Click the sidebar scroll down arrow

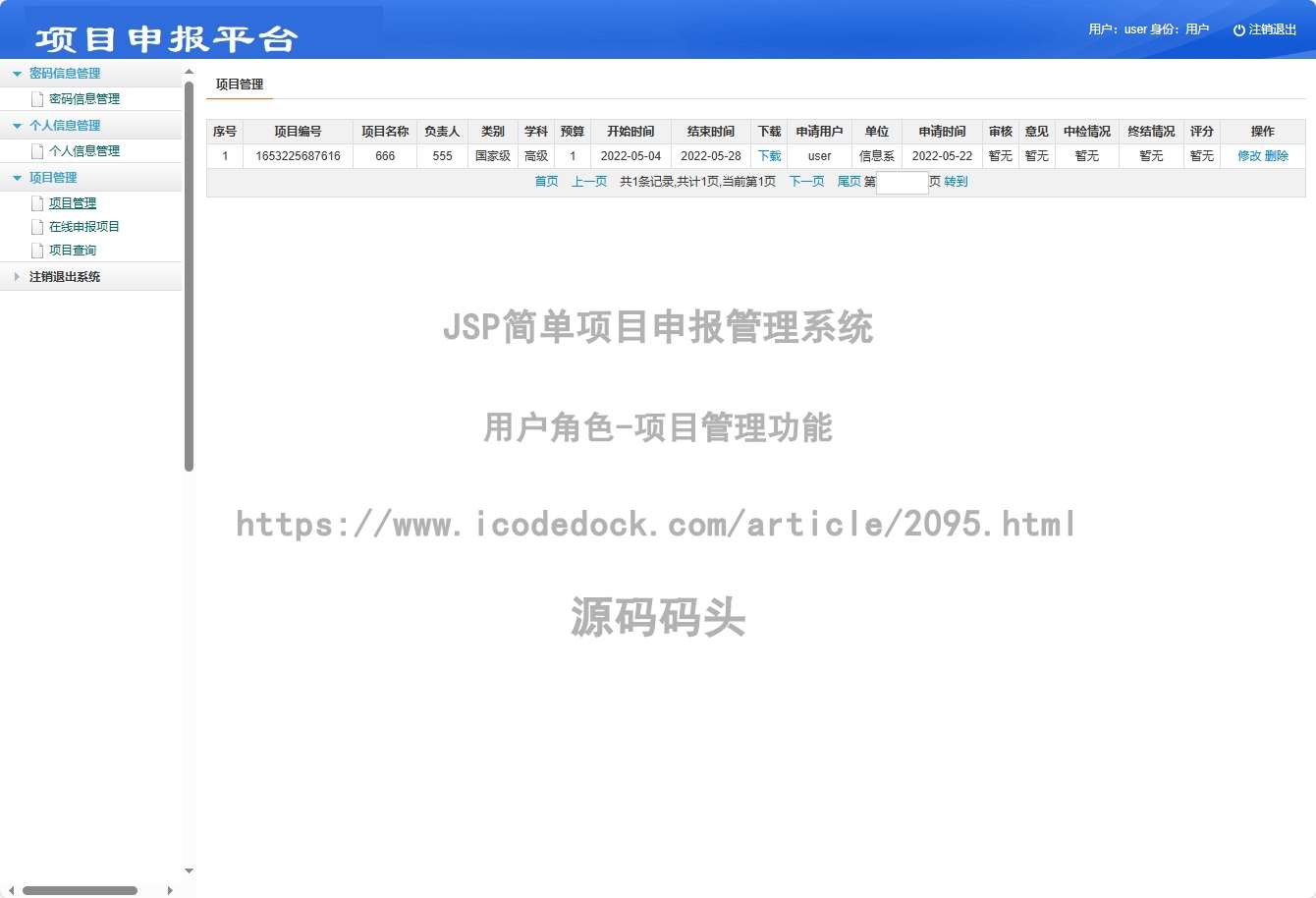click(189, 870)
